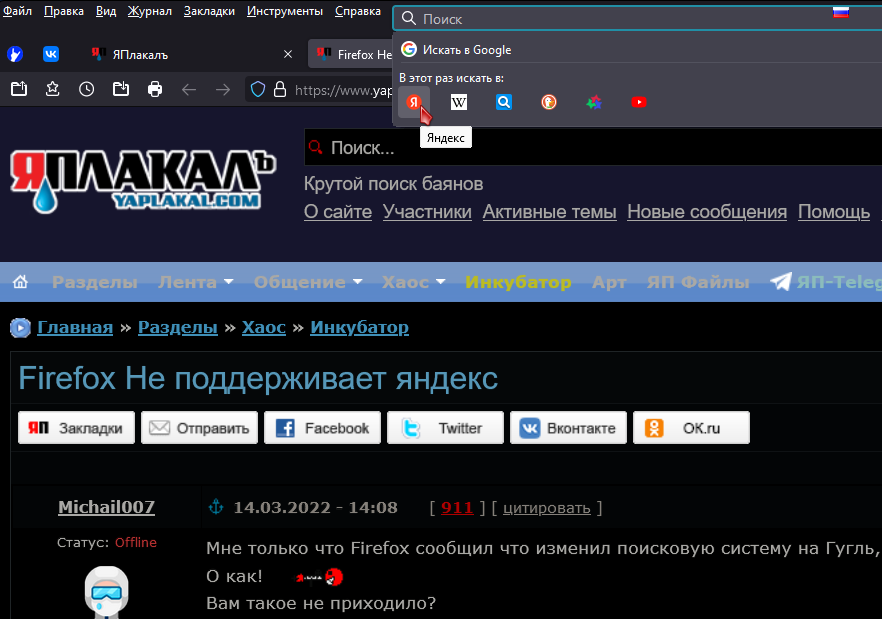Viewport: 882px width, 619px height.
Task: Share the topic on OK.ru
Action: tap(692, 428)
